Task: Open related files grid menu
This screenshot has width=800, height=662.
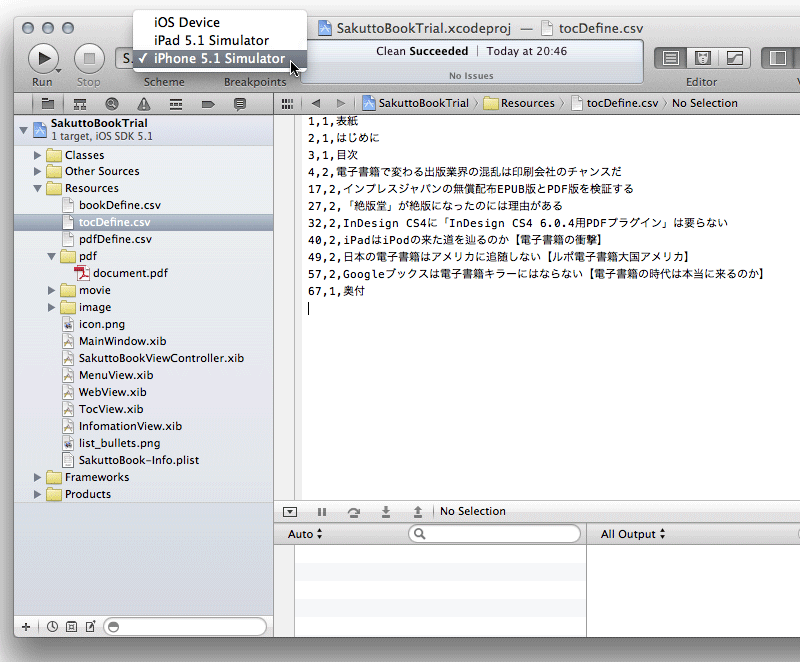Action: pos(287,104)
